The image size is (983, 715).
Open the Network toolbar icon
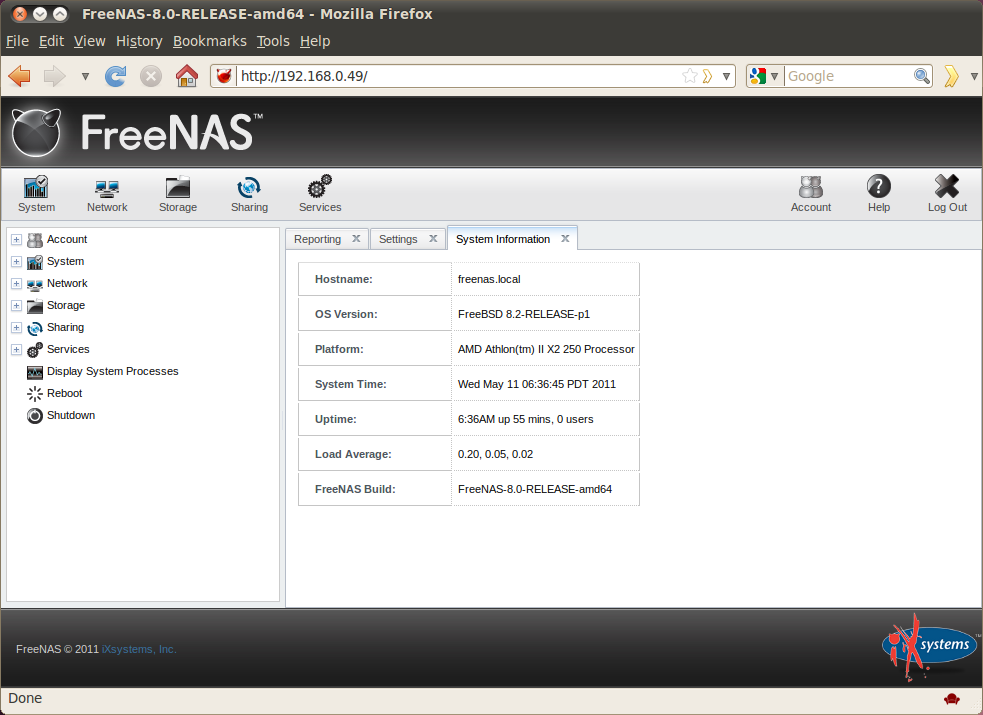click(107, 187)
